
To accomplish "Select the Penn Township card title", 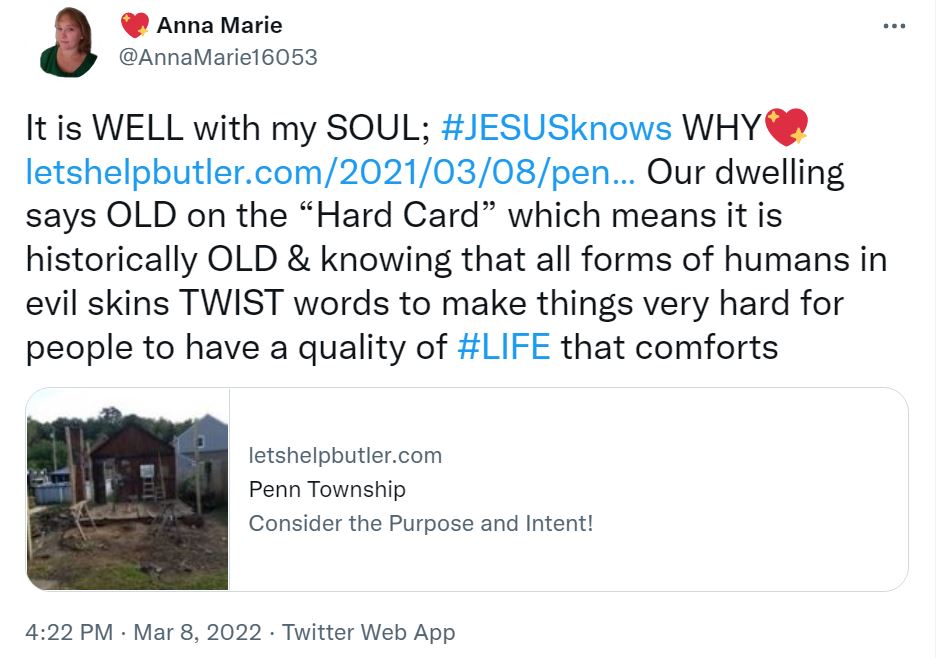I will pos(327,489).
